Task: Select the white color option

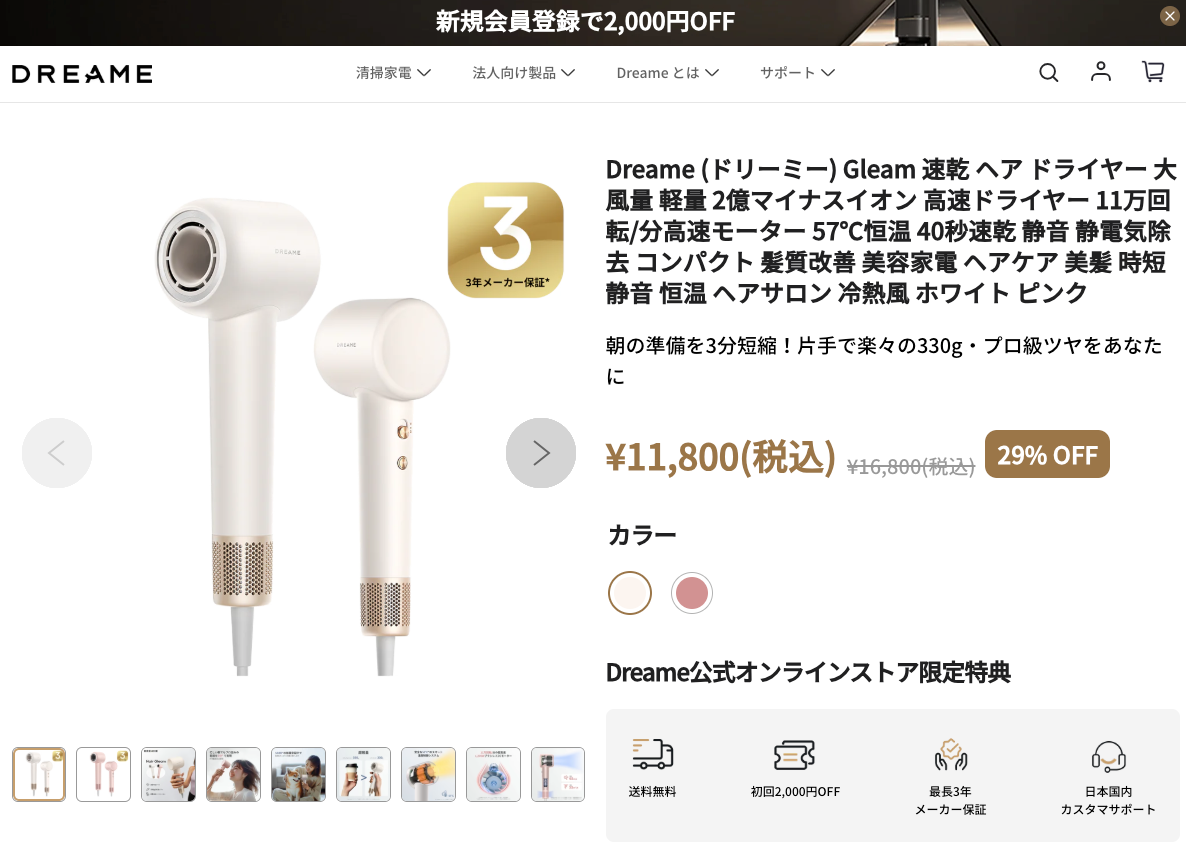Action: tap(630, 592)
